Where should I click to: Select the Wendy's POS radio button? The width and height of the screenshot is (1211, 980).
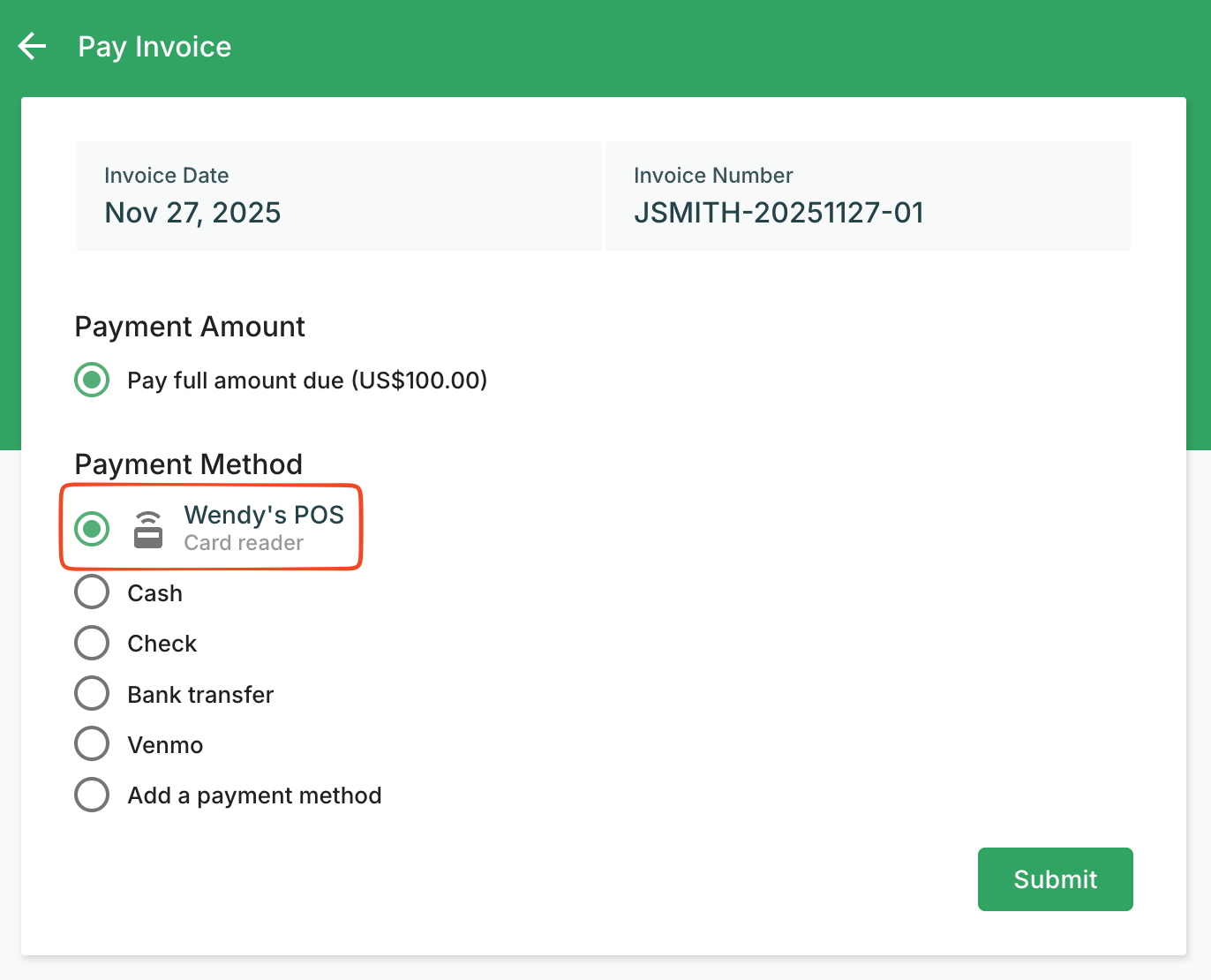[92, 529]
